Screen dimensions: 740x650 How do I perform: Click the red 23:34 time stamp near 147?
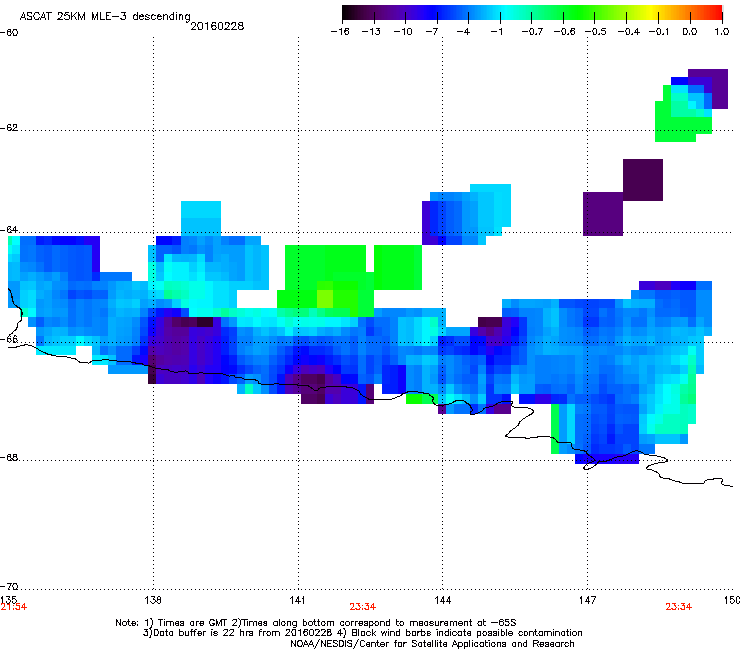[679, 607]
